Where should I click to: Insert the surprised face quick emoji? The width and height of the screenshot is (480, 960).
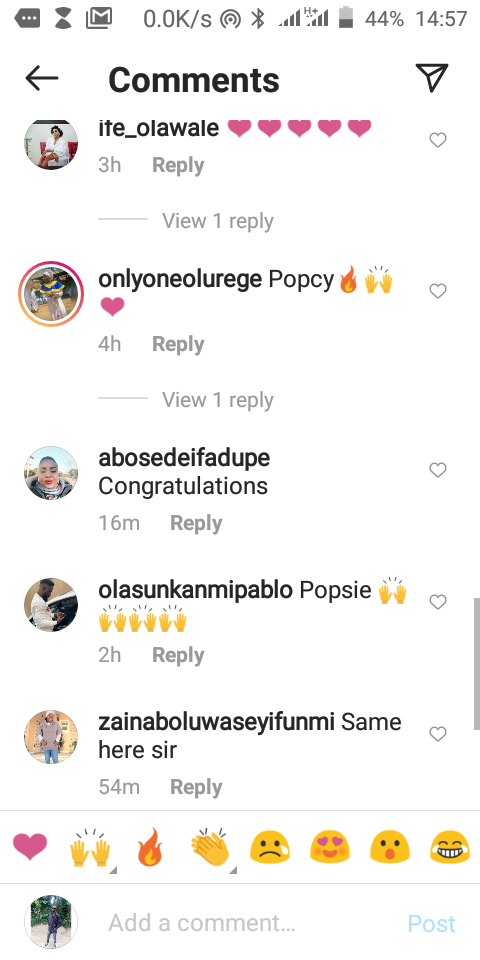[x=389, y=847]
